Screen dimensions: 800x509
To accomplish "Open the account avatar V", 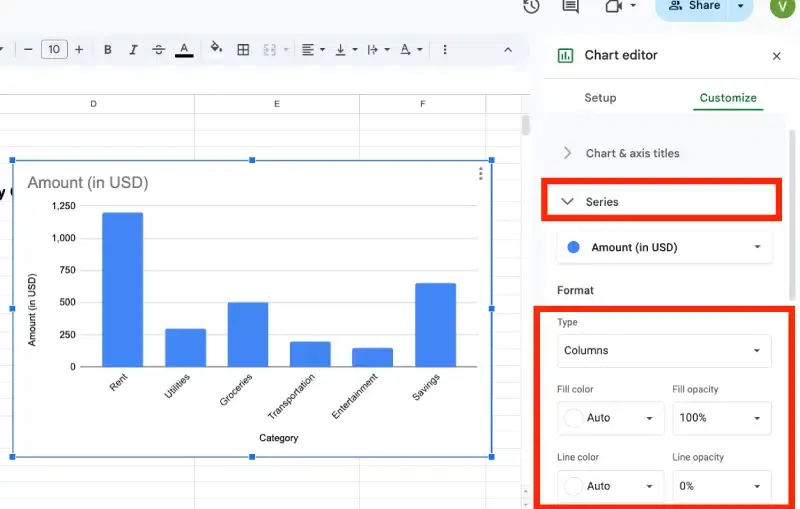I will [x=782, y=6].
